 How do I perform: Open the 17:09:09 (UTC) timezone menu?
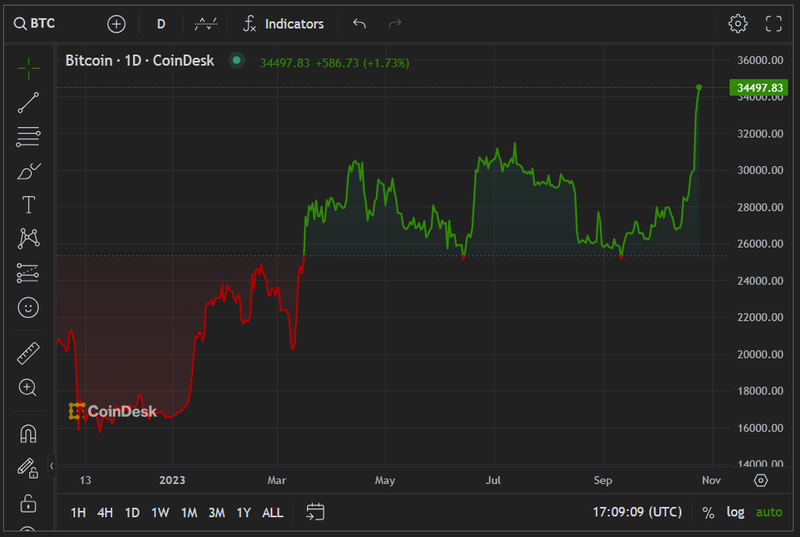tap(637, 512)
